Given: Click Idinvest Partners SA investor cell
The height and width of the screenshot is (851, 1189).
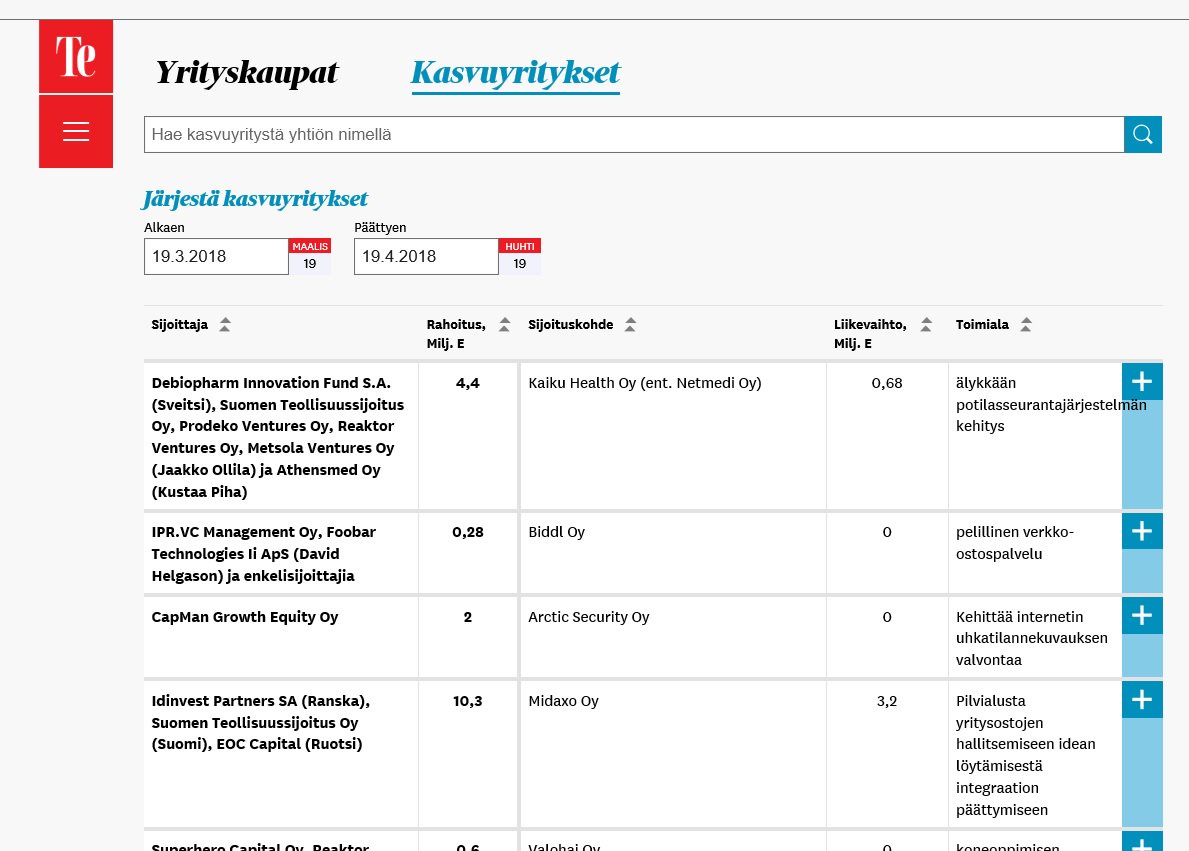Looking at the screenshot, I should pyautogui.click(x=281, y=754).
